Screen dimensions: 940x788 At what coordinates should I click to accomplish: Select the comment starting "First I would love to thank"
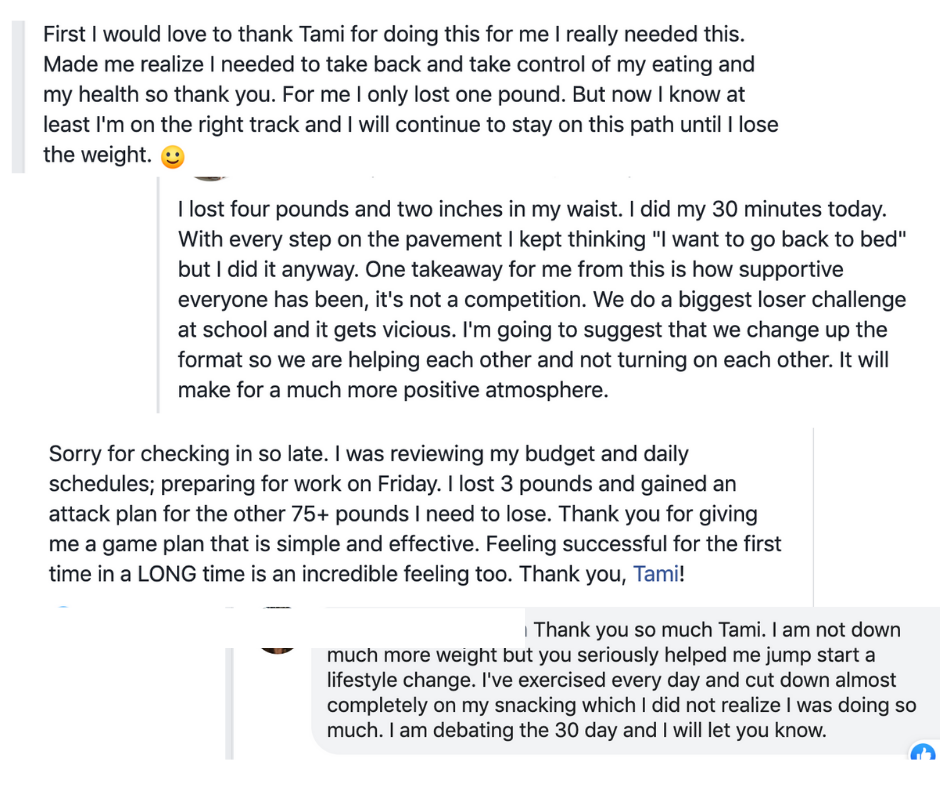click(x=400, y=95)
